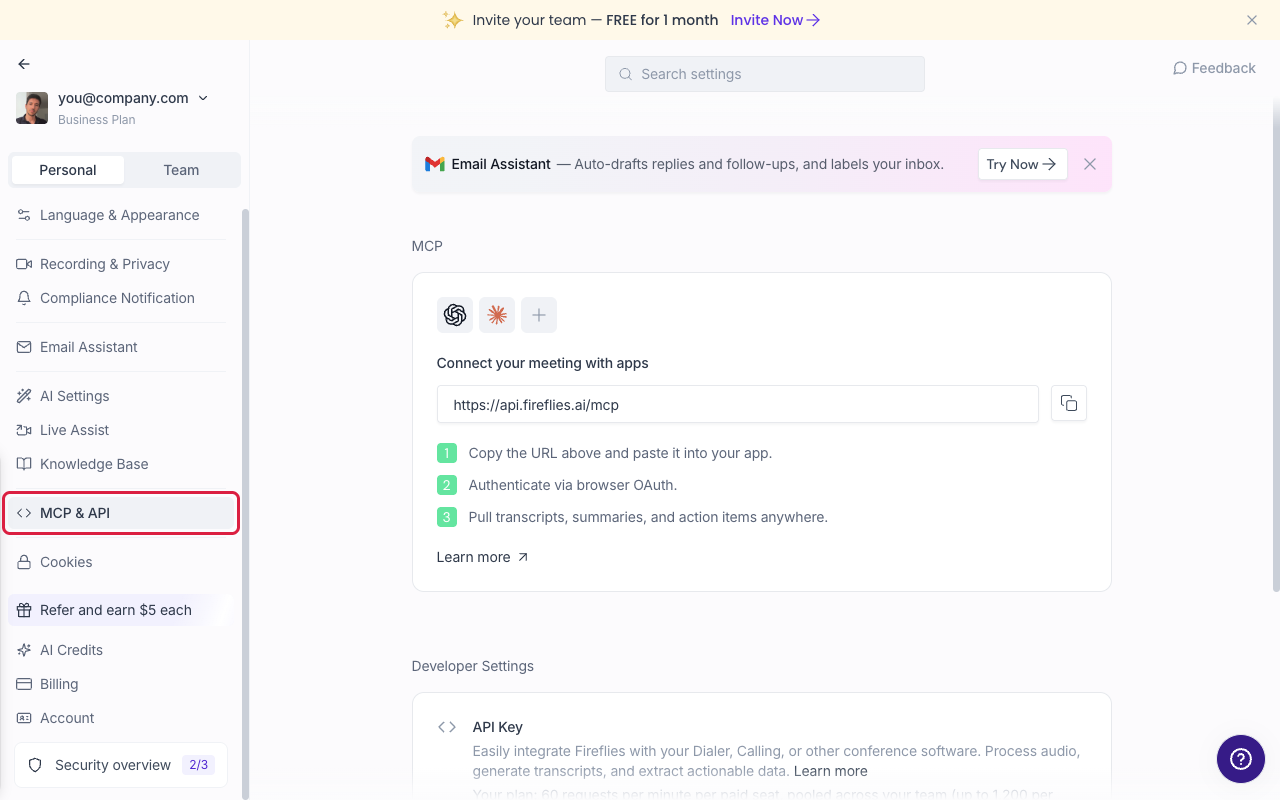
Task: Open Email Assistant in sidebar
Action: (x=121, y=347)
